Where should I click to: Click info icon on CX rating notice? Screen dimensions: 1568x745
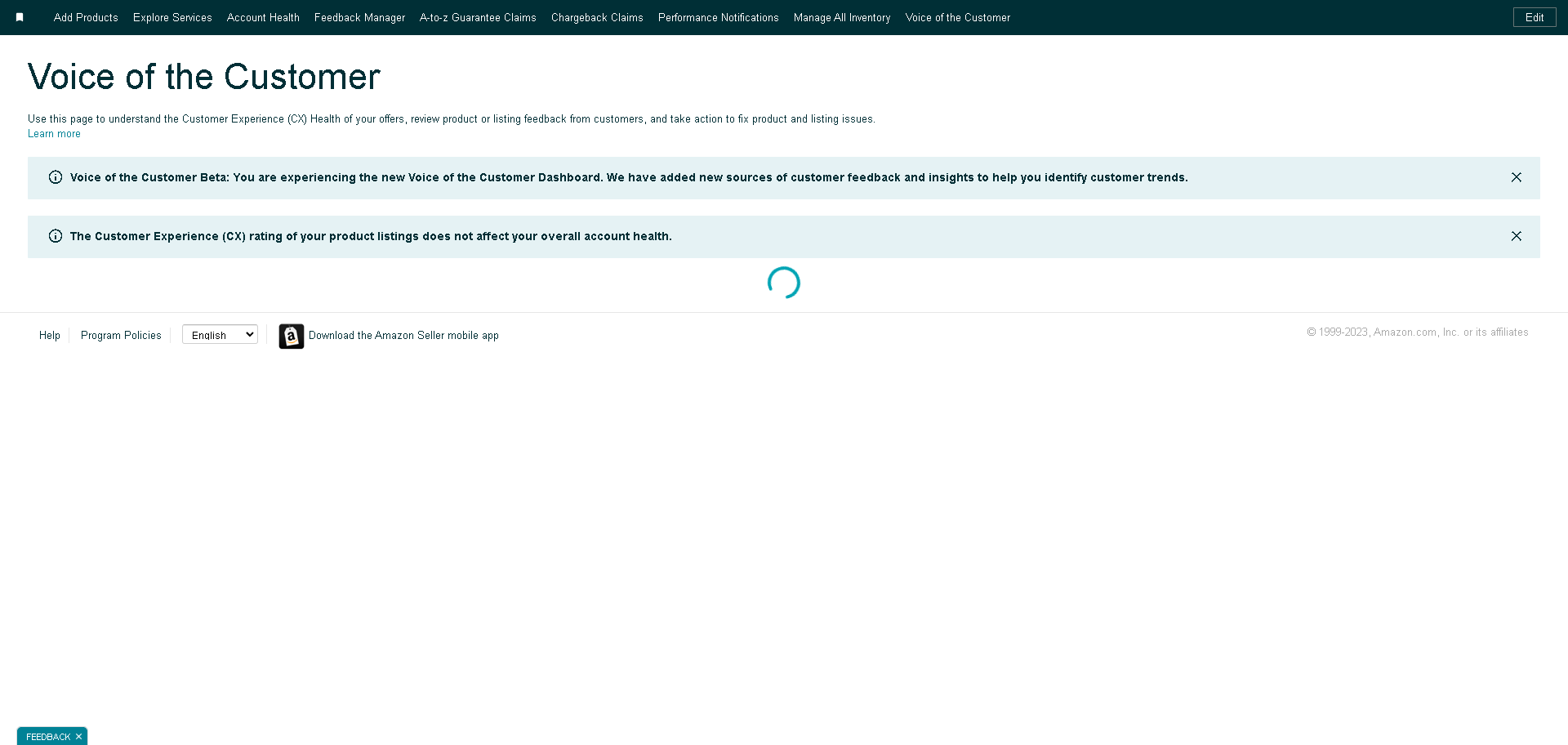click(x=56, y=236)
